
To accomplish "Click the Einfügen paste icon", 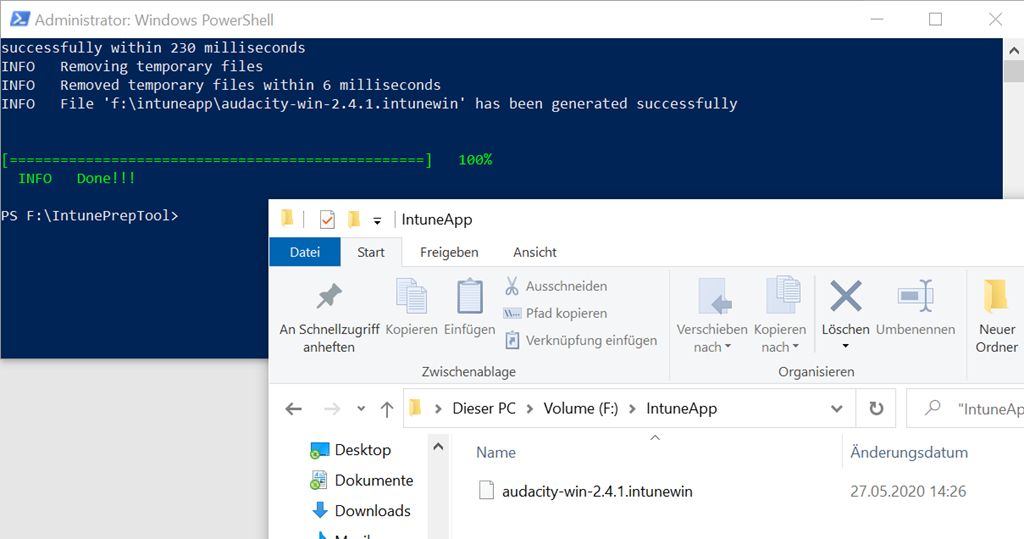I will pos(469,297).
